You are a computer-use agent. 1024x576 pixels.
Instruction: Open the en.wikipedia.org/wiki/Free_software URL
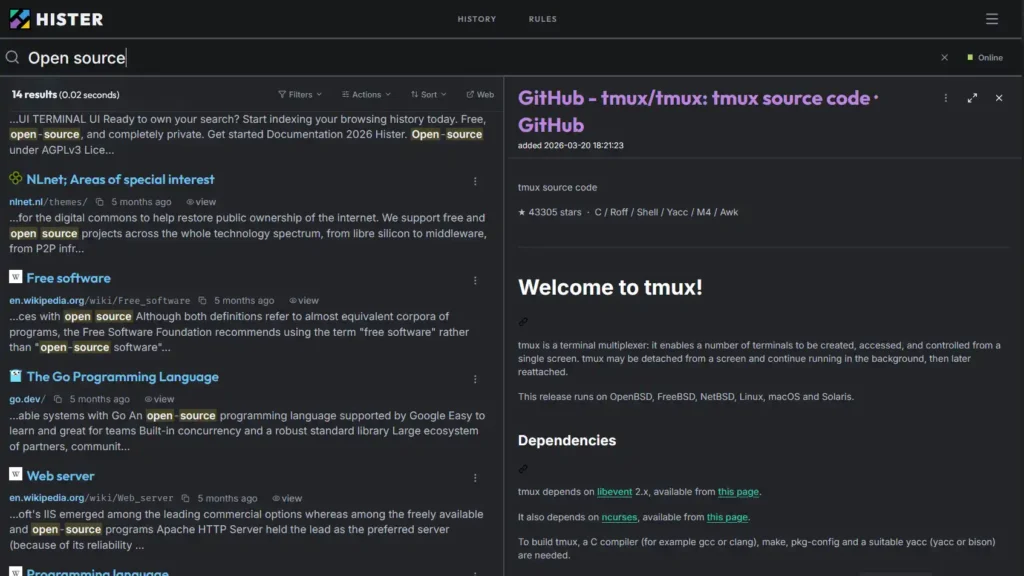tap(99, 300)
